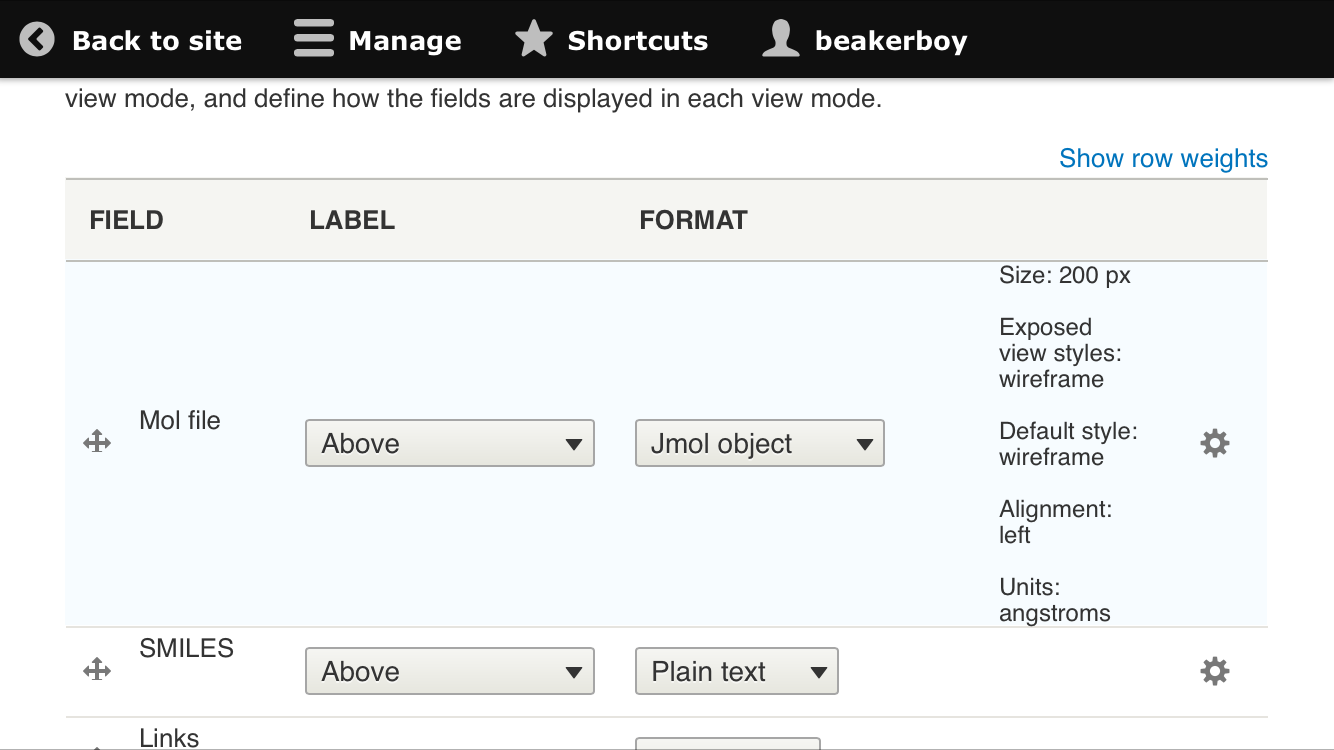1334x750 pixels.
Task: Click the SMILES row drag handle
Action: (x=97, y=670)
